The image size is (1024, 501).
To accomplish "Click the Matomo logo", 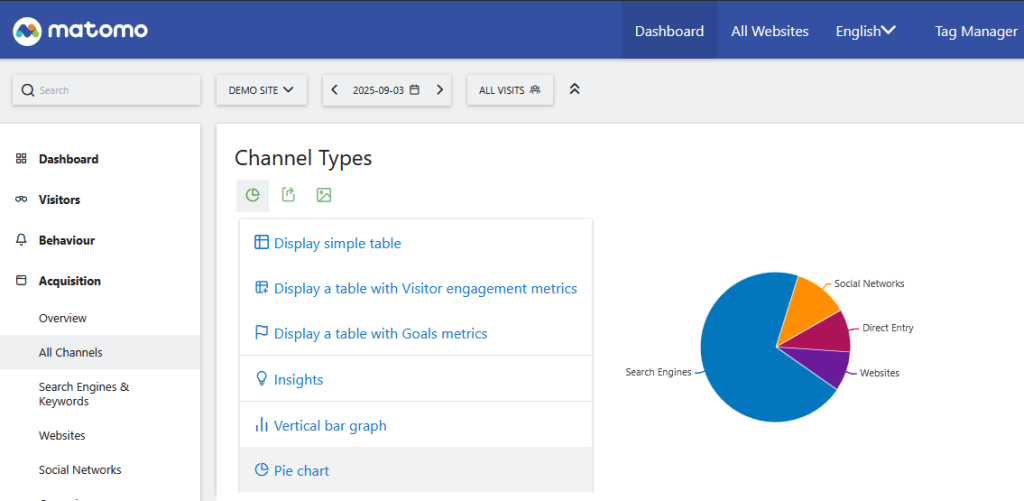I will (81, 30).
